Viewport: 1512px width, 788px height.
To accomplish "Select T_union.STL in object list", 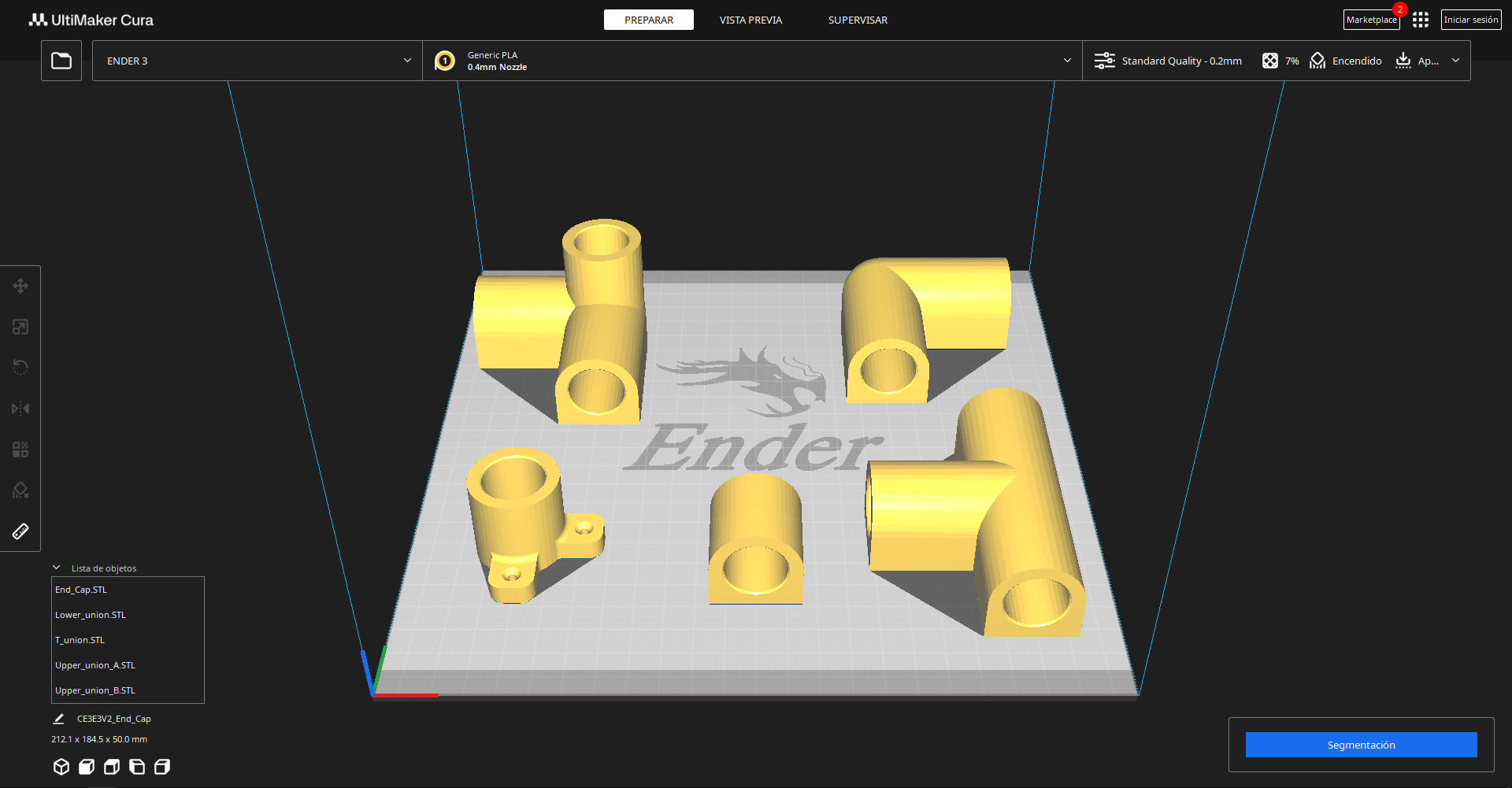I will [x=128, y=640].
